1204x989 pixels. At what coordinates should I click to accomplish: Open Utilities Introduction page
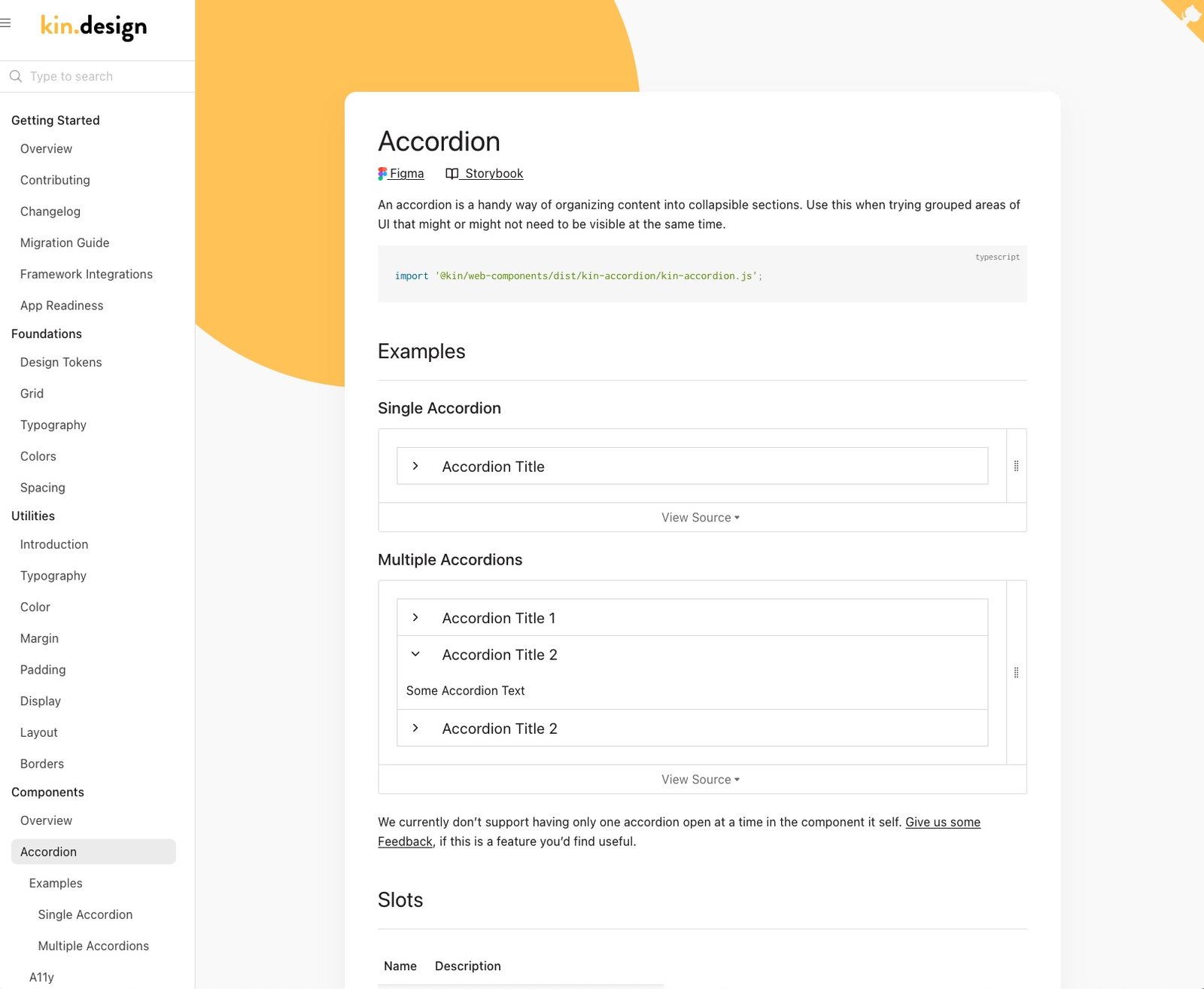54,544
